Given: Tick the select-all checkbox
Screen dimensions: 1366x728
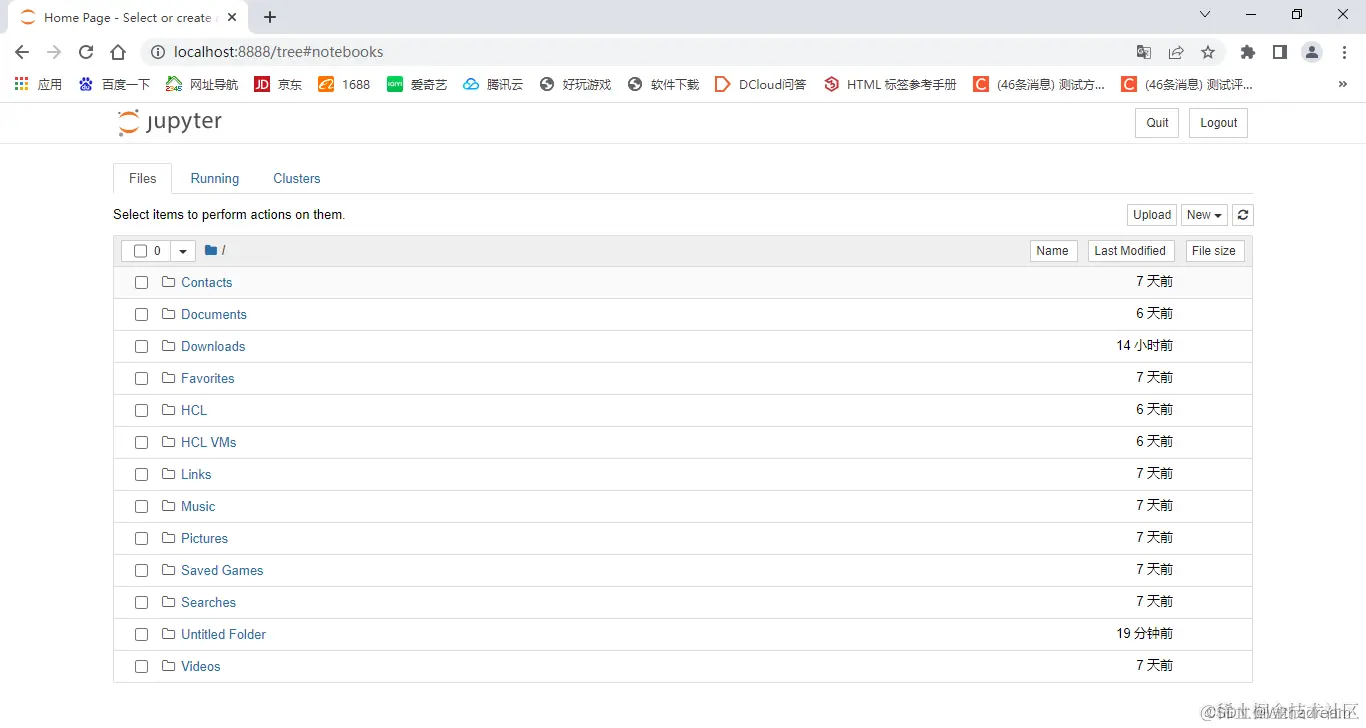Looking at the screenshot, I should click(140, 251).
